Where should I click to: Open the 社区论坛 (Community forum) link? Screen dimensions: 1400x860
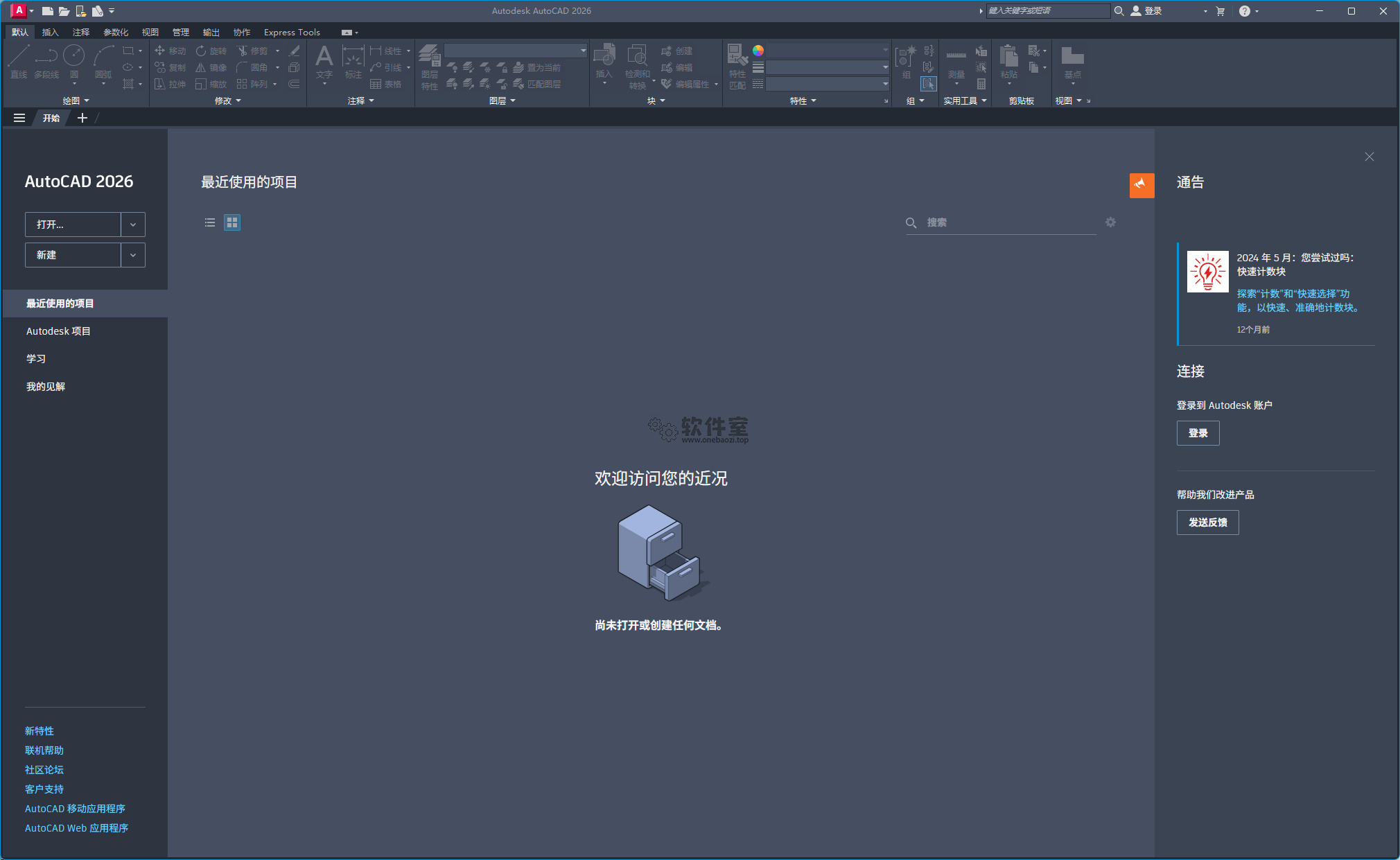(44, 770)
